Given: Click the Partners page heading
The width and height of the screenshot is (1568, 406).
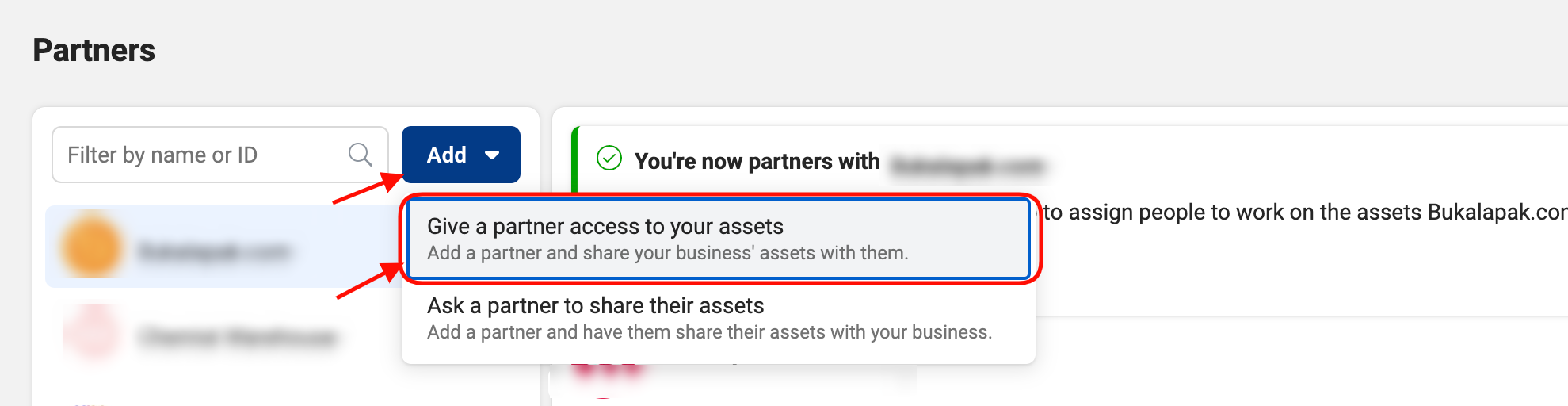Looking at the screenshot, I should [94, 50].
